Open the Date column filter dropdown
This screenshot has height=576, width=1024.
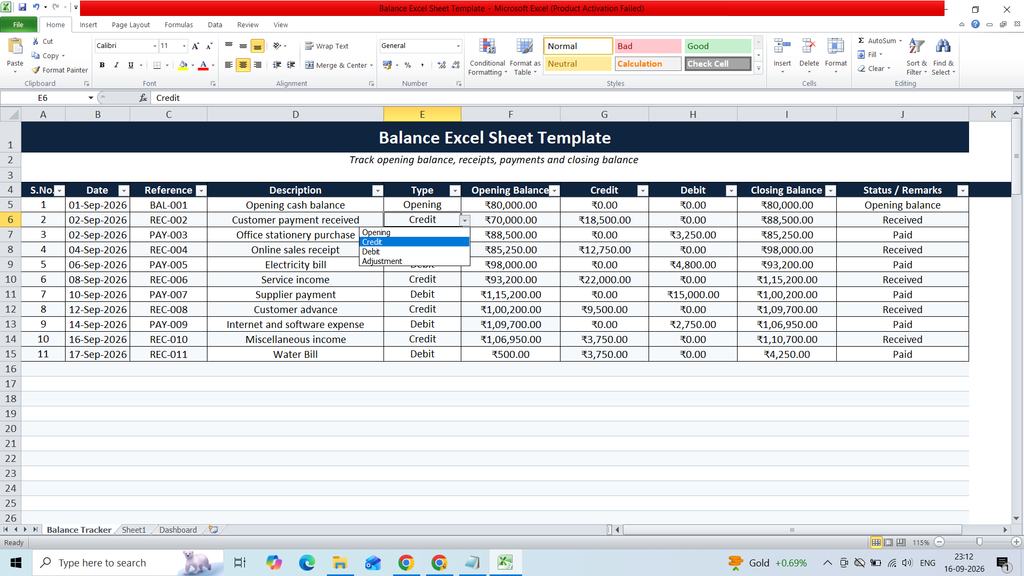[x=123, y=191]
